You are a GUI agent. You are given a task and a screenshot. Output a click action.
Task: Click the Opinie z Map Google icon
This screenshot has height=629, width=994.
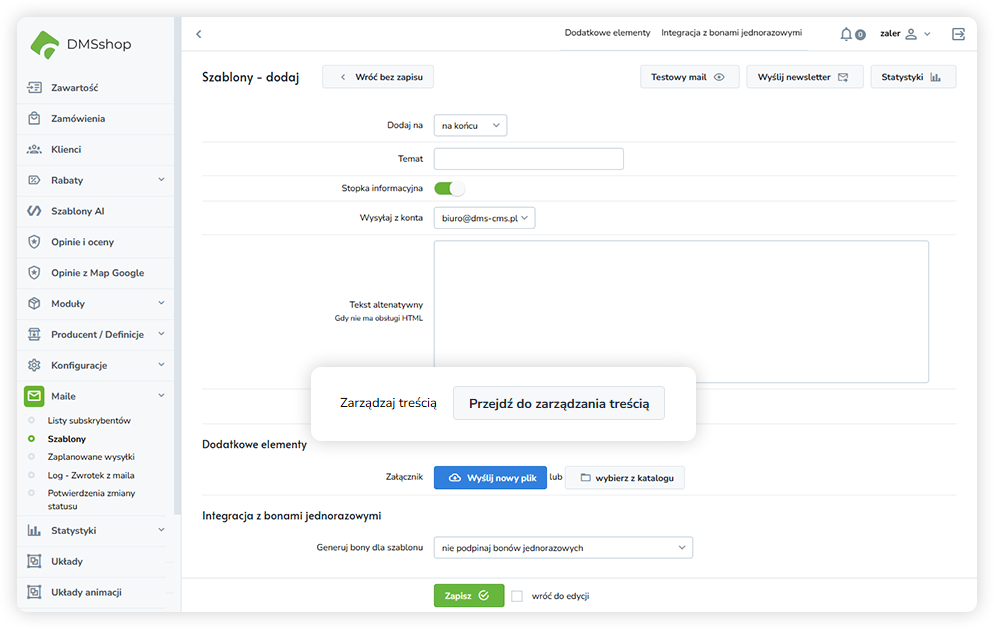34,273
